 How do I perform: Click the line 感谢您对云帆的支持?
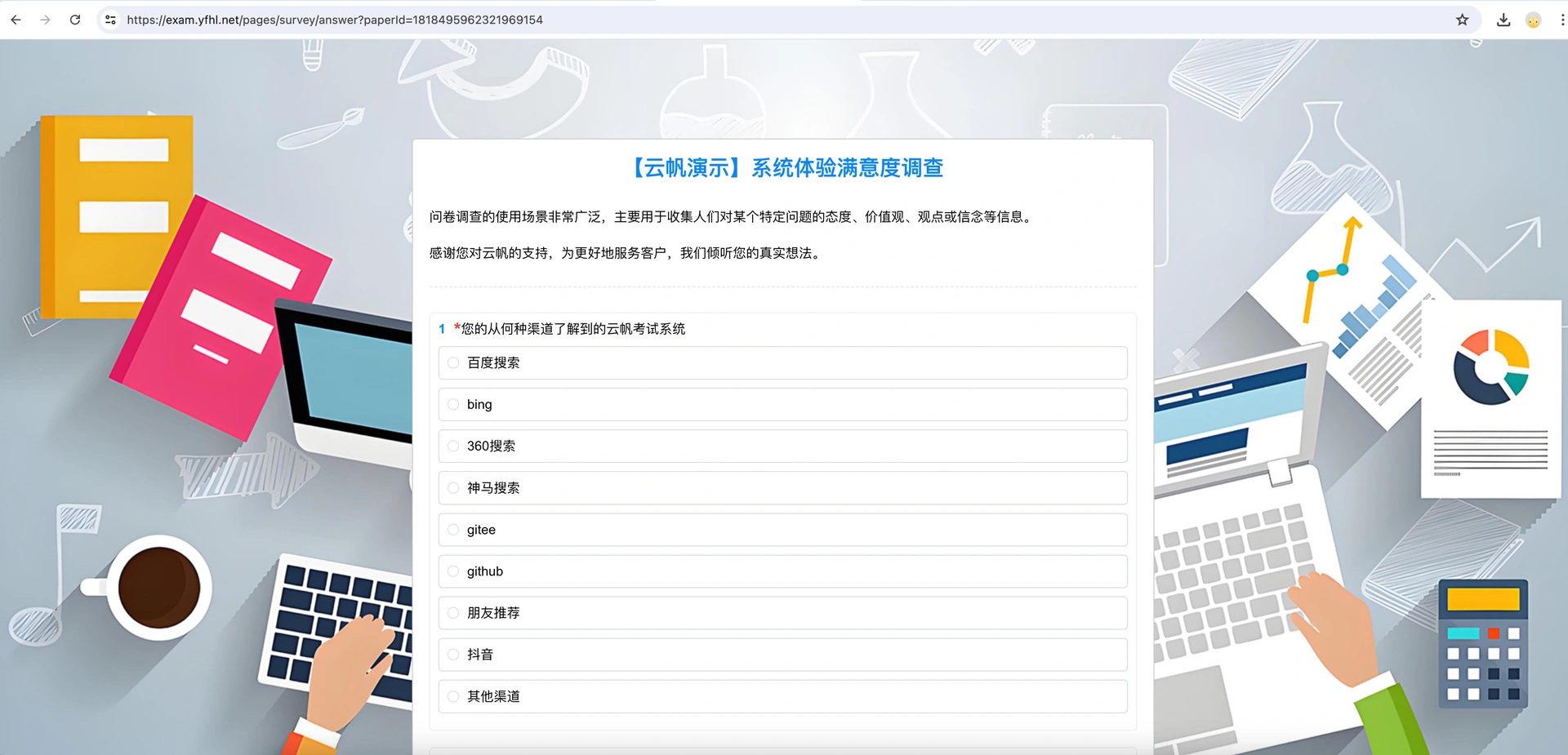[626, 253]
